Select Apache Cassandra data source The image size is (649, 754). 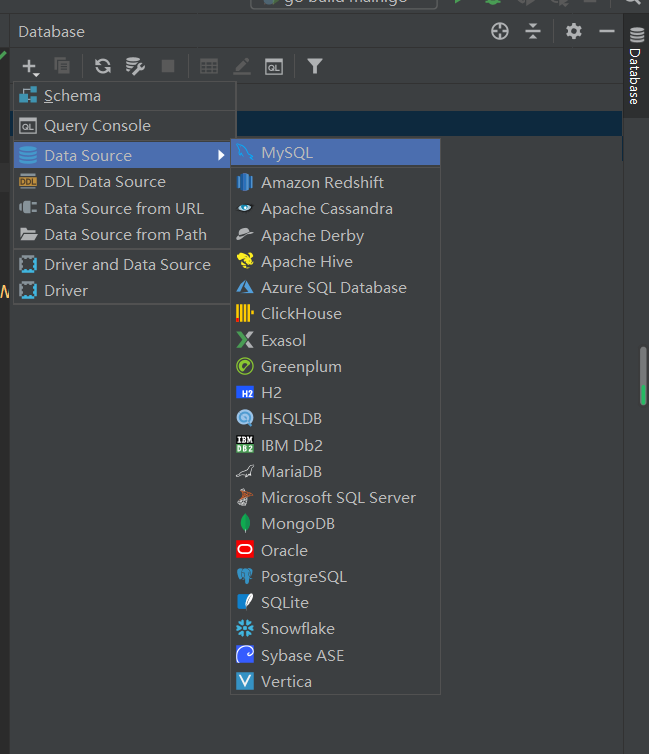(x=336, y=209)
